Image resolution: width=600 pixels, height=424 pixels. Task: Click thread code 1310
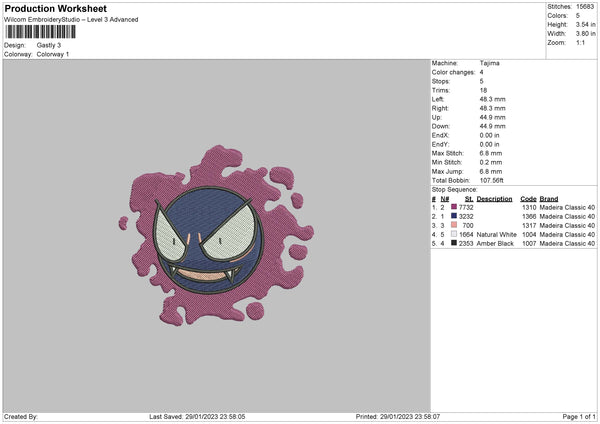[x=529, y=207]
